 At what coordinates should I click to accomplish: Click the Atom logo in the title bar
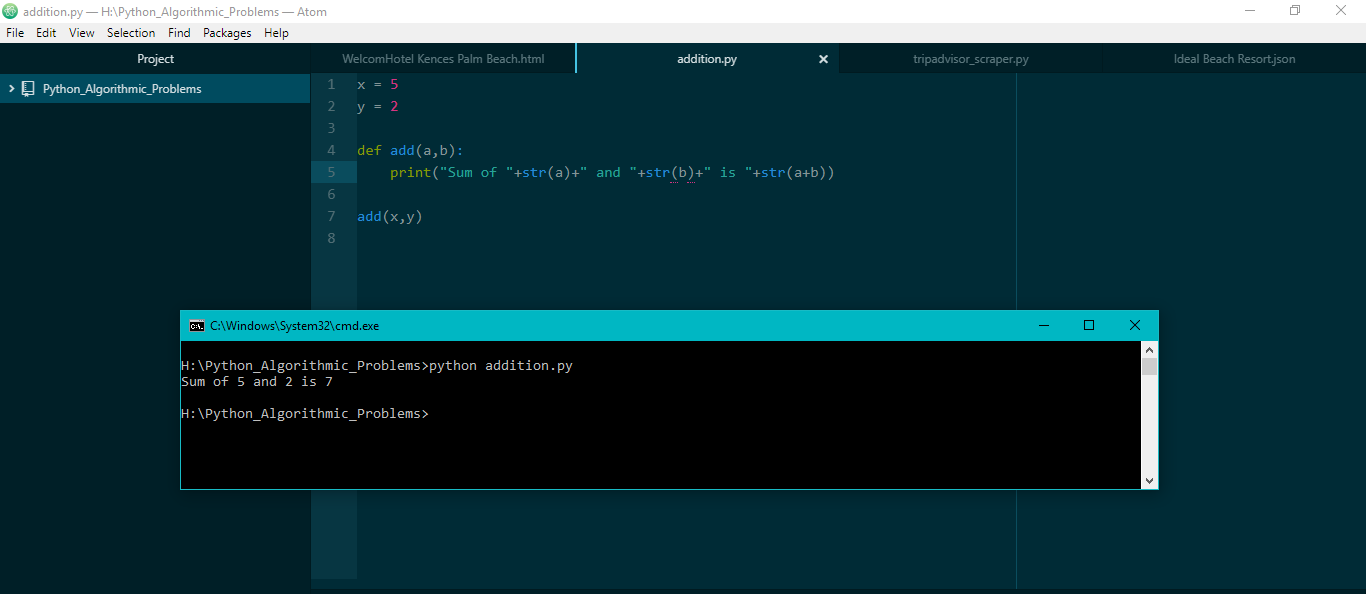(x=10, y=10)
